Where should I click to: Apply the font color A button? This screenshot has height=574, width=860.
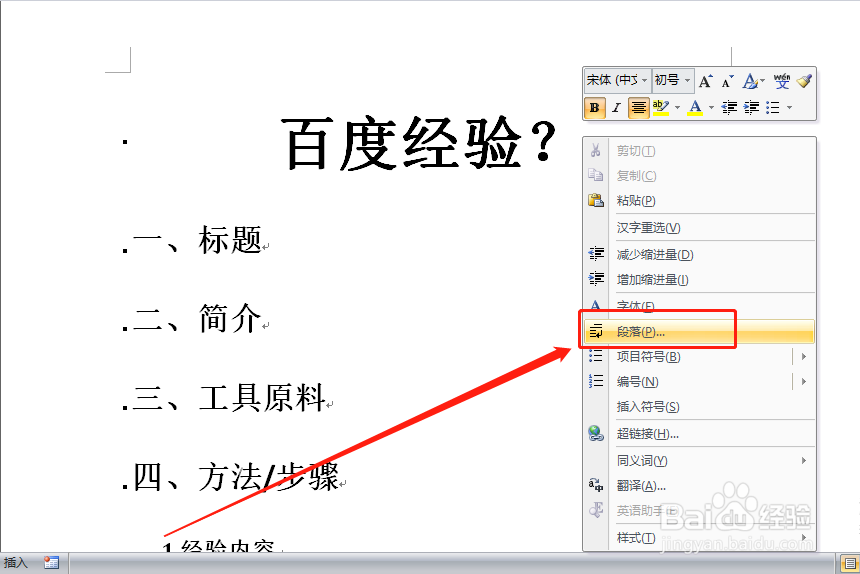[x=695, y=107]
